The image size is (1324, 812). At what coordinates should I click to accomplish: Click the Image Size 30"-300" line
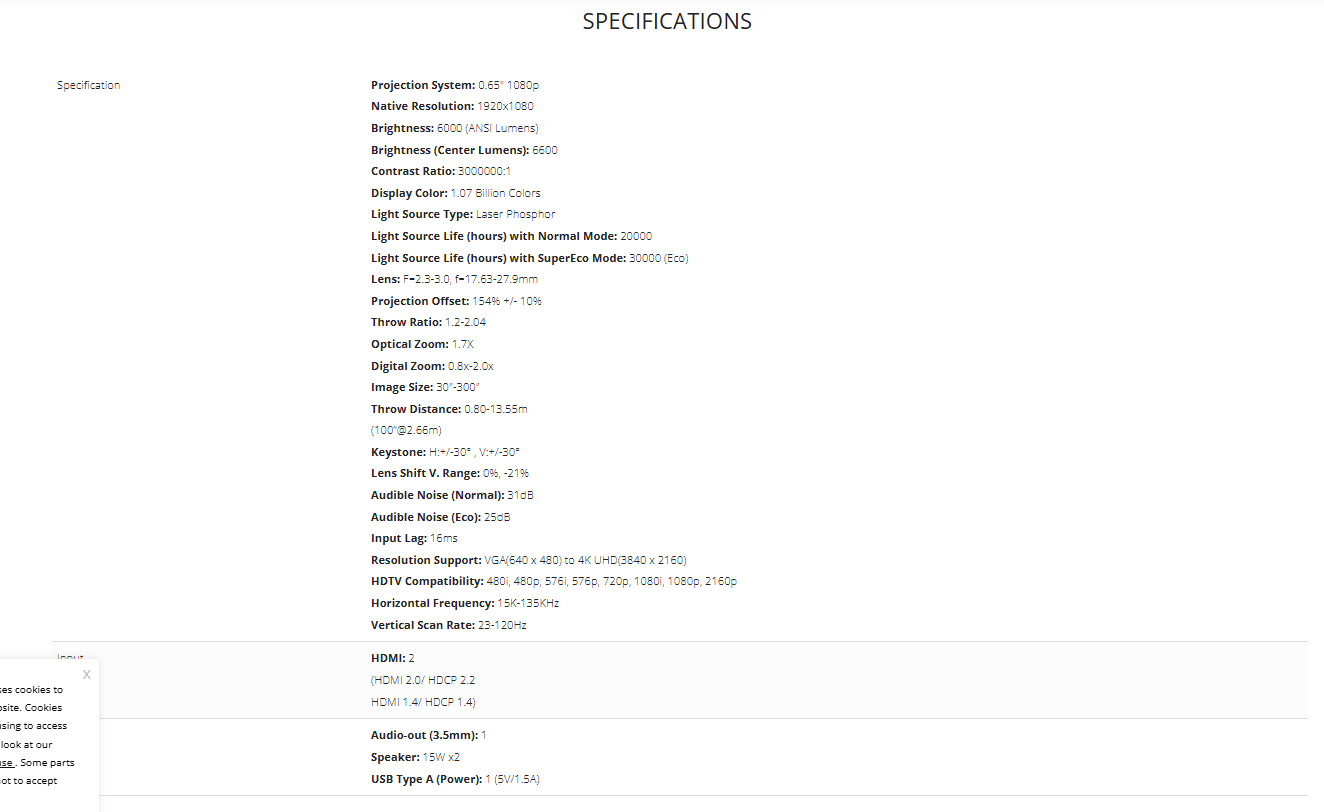click(x=425, y=387)
